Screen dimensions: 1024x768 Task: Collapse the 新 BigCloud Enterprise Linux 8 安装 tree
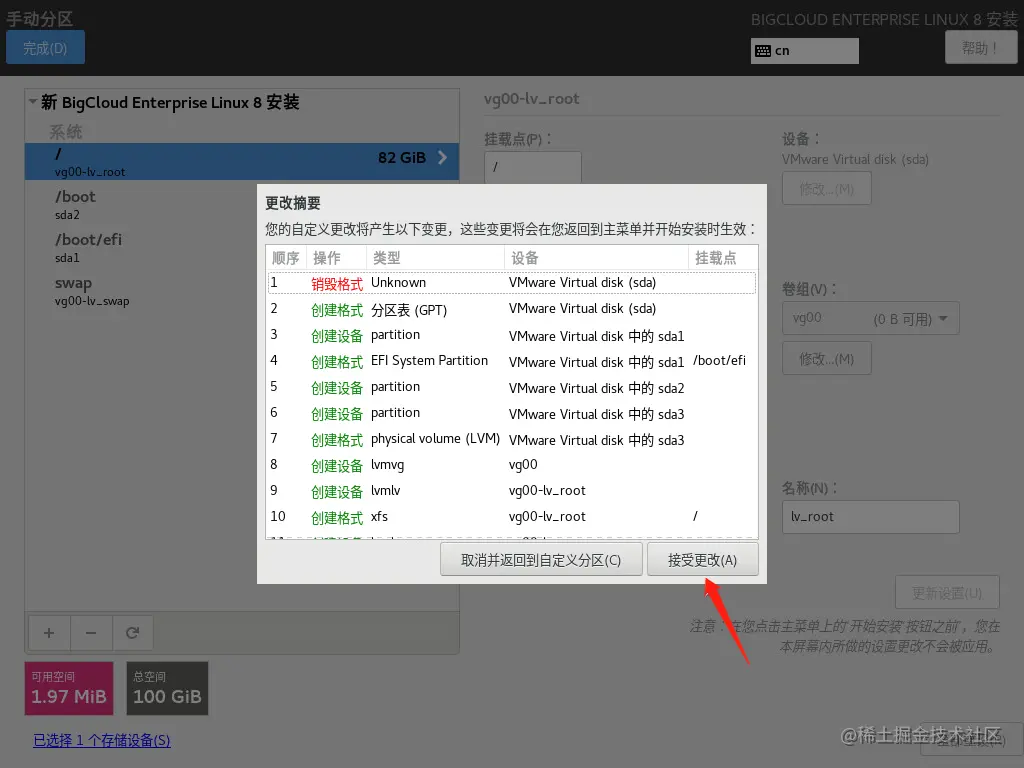coord(33,102)
